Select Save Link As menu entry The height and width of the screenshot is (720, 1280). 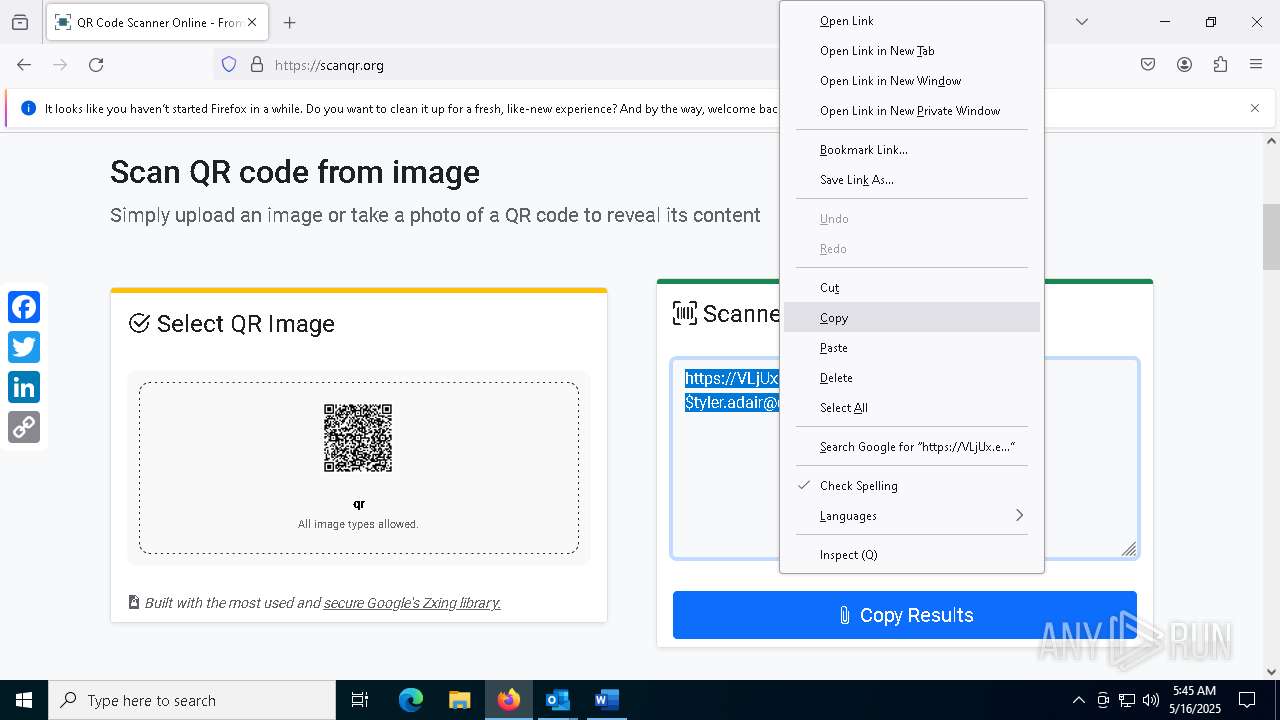point(912,180)
